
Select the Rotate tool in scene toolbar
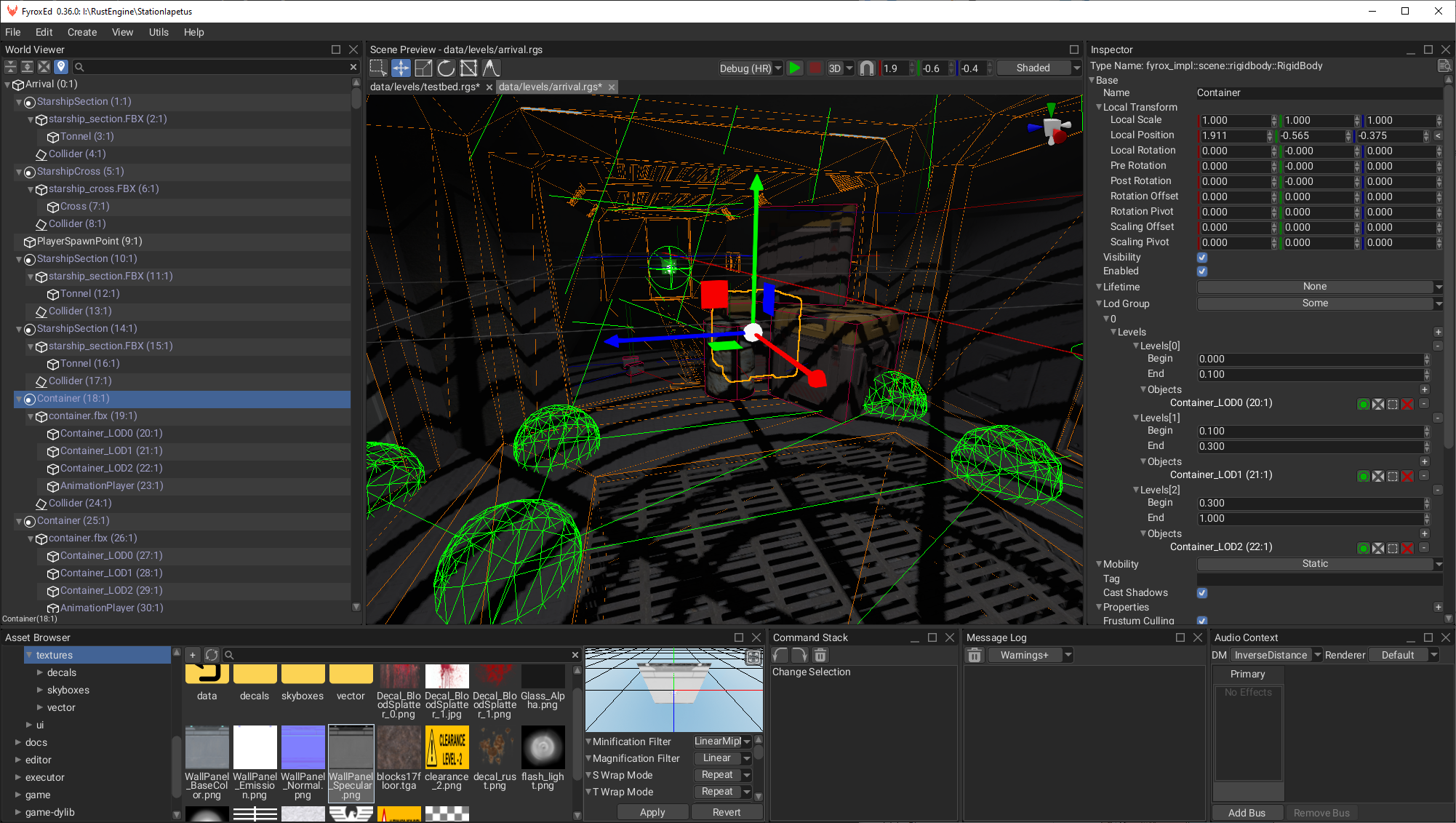point(446,68)
